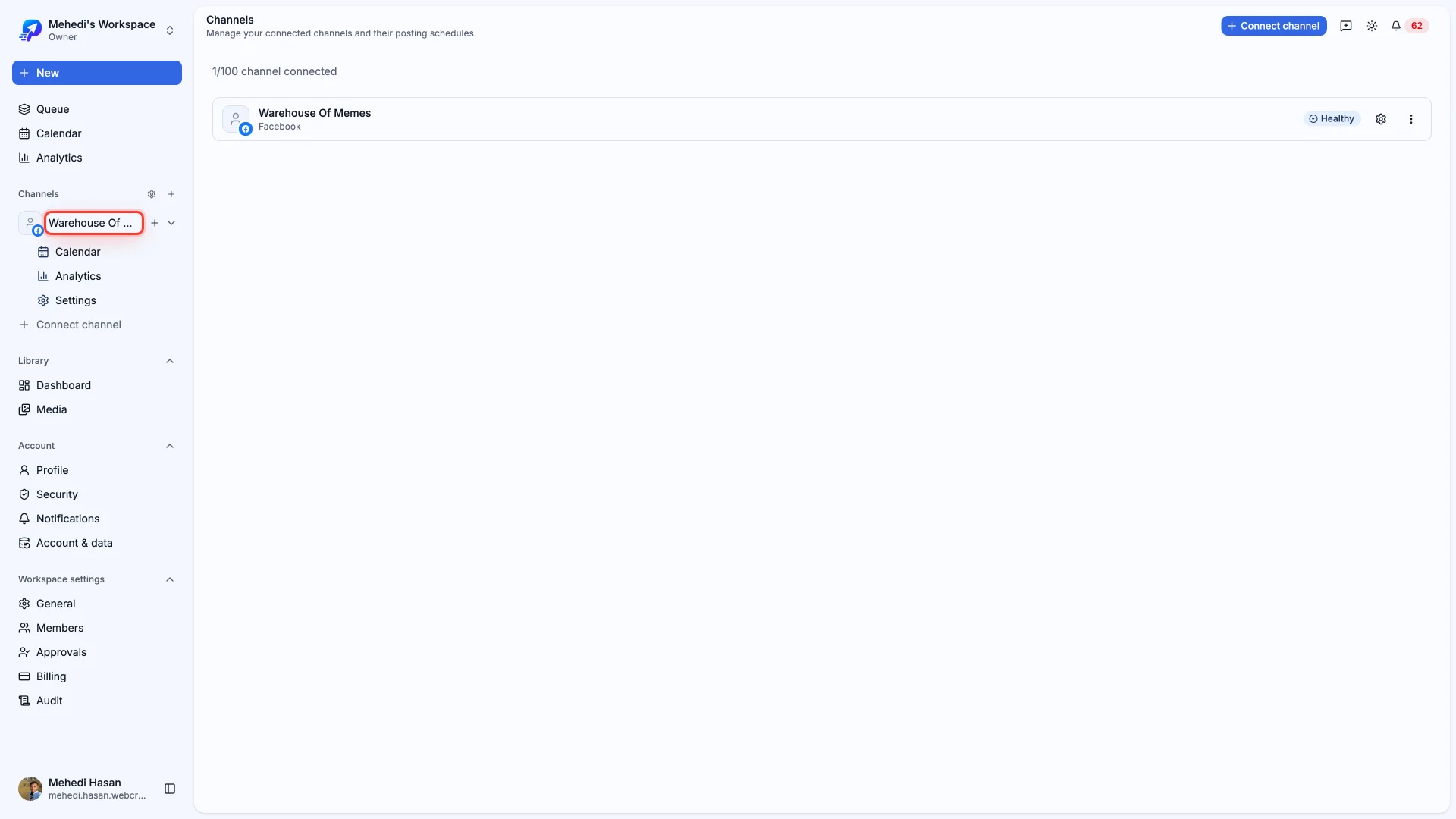
Task: Click the workspace logo icon
Action: pyautogui.click(x=31, y=30)
